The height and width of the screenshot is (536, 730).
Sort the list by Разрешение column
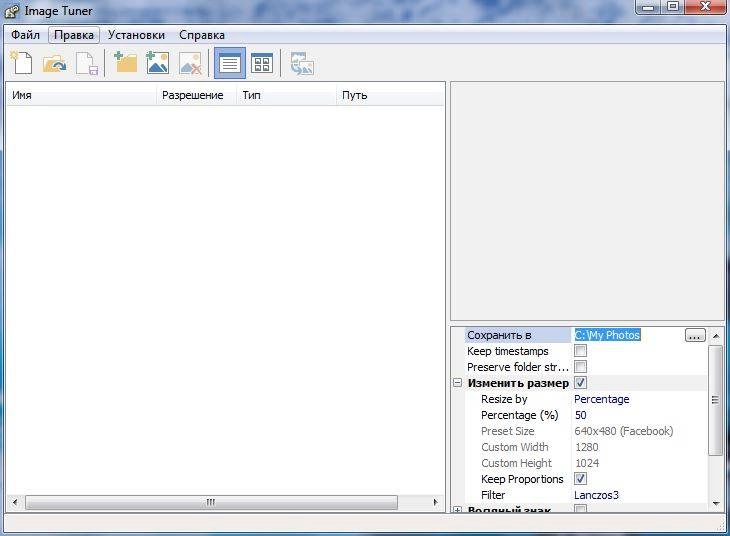point(196,95)
